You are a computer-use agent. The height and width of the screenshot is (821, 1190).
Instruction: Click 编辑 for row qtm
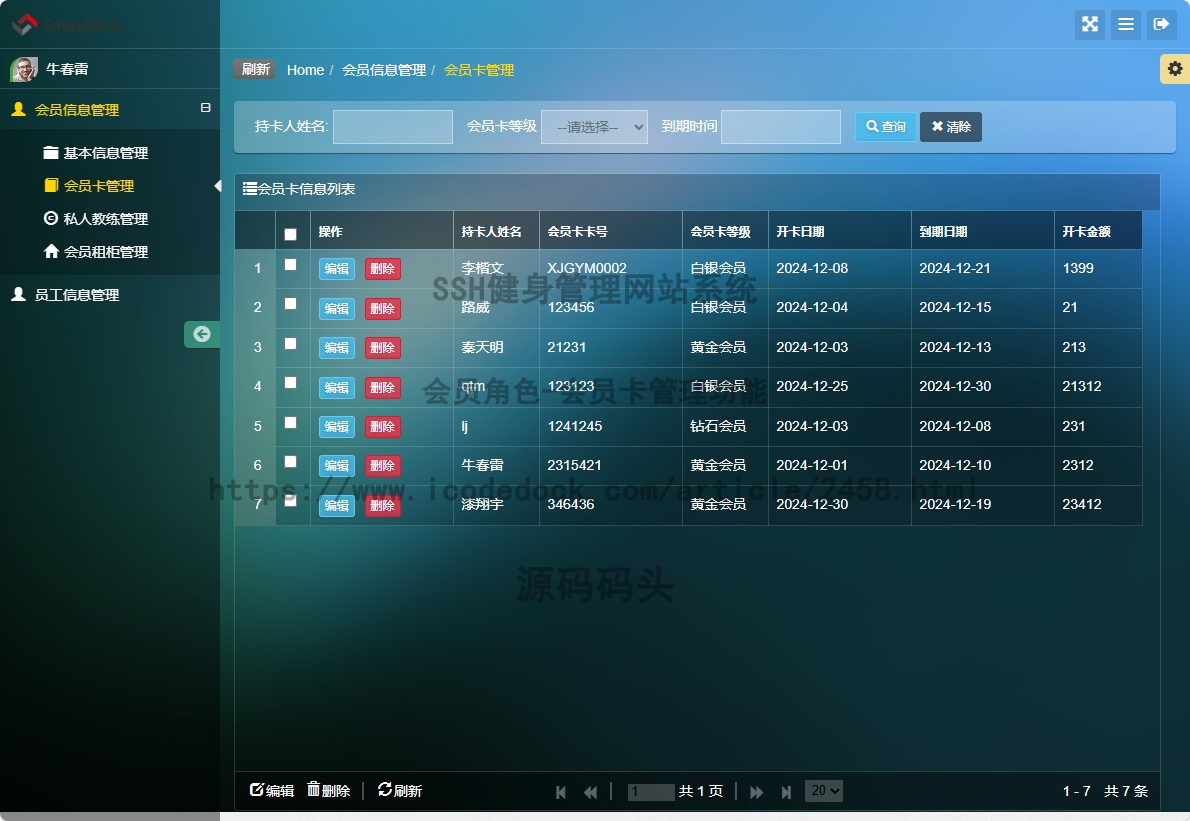[x=337, y=388]
